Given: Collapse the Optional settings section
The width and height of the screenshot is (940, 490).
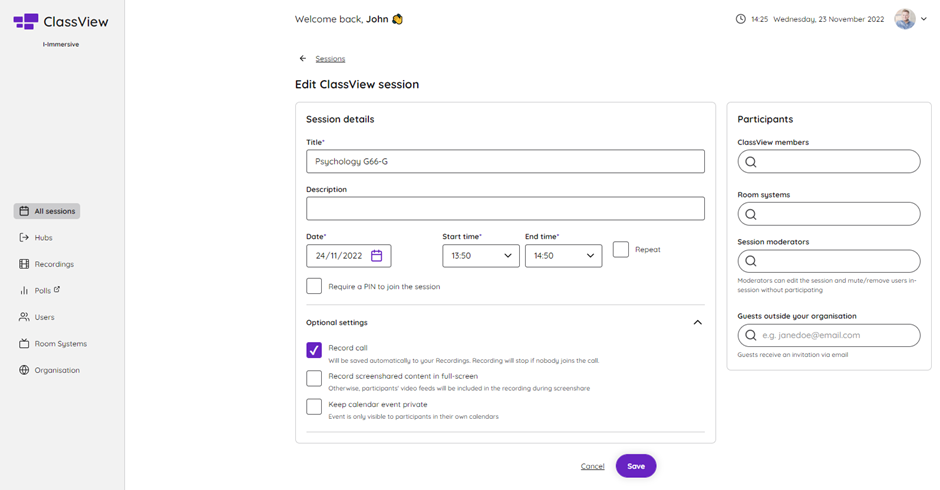Looking at the screenshot, I should coord(698,322).
